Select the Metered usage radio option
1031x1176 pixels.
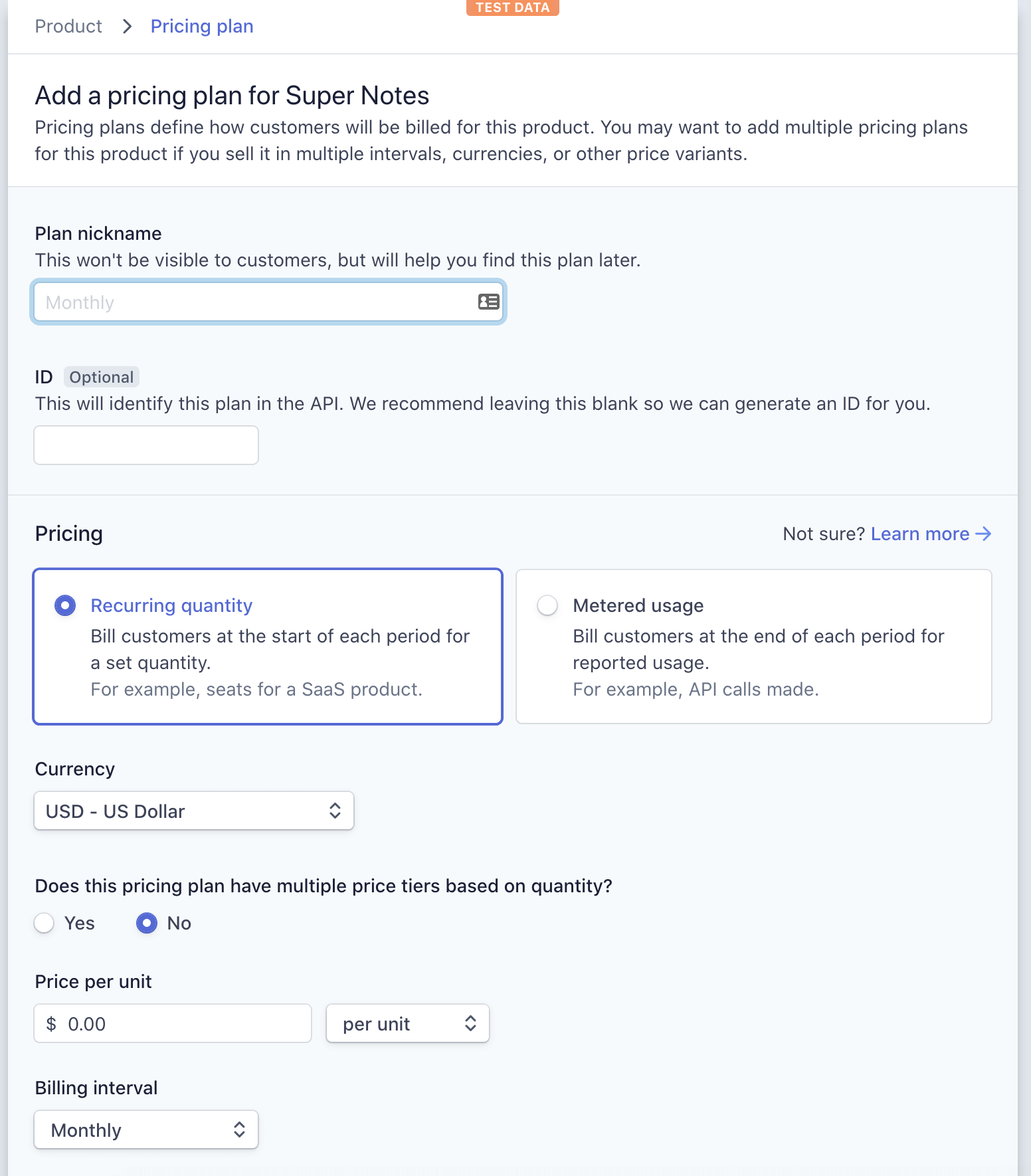click(547, 606)
